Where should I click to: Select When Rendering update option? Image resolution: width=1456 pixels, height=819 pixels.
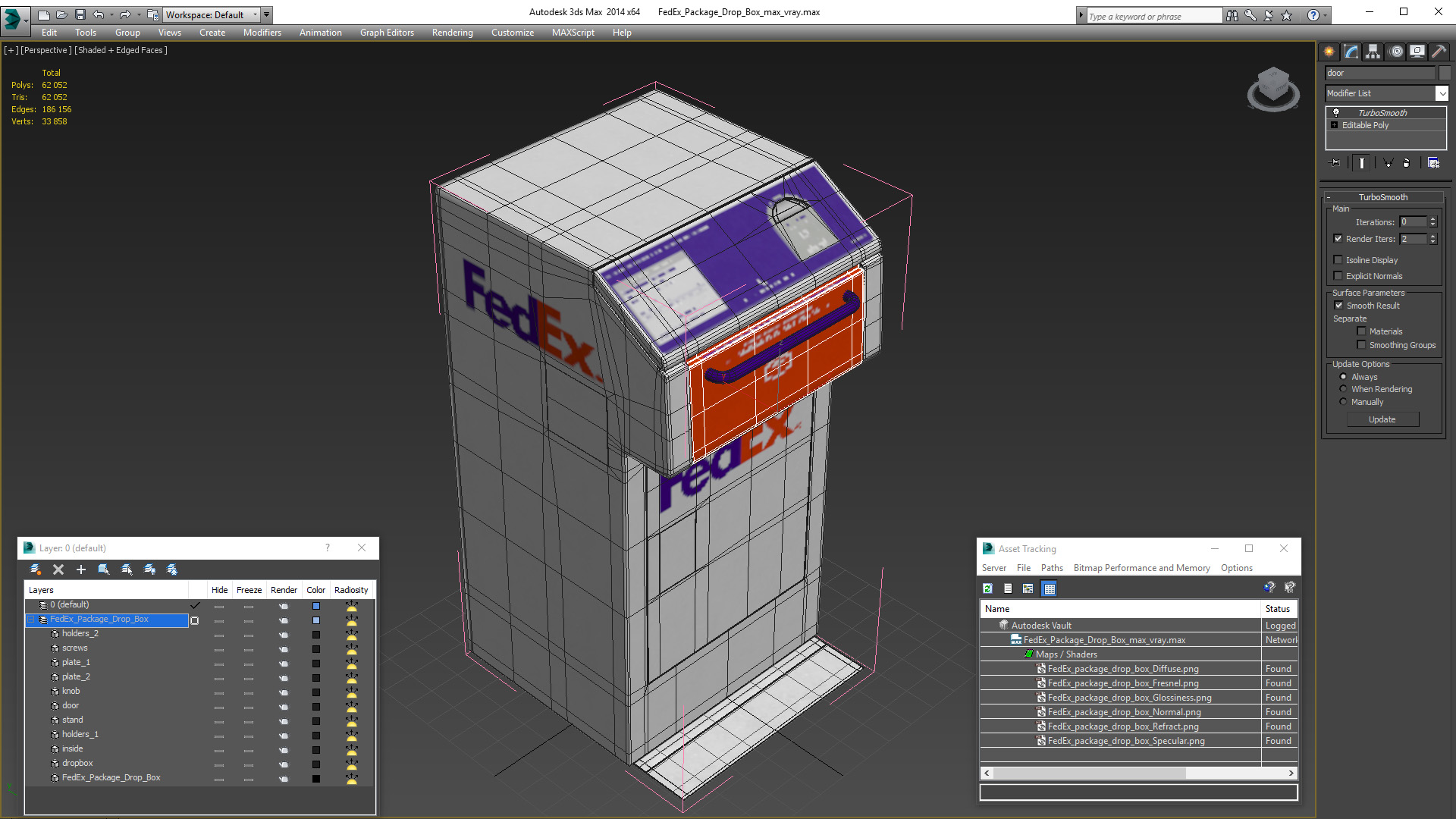coord(1343,389)
